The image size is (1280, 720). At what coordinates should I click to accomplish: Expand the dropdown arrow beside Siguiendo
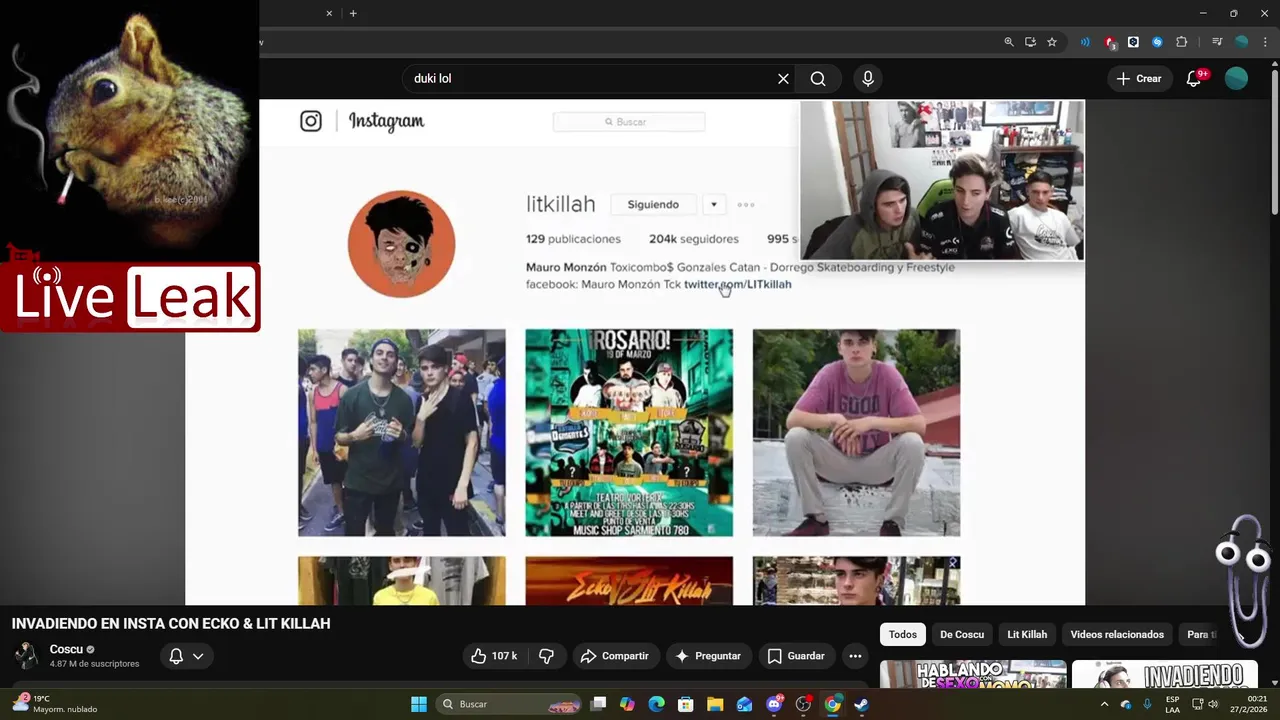tap(714, 205)
